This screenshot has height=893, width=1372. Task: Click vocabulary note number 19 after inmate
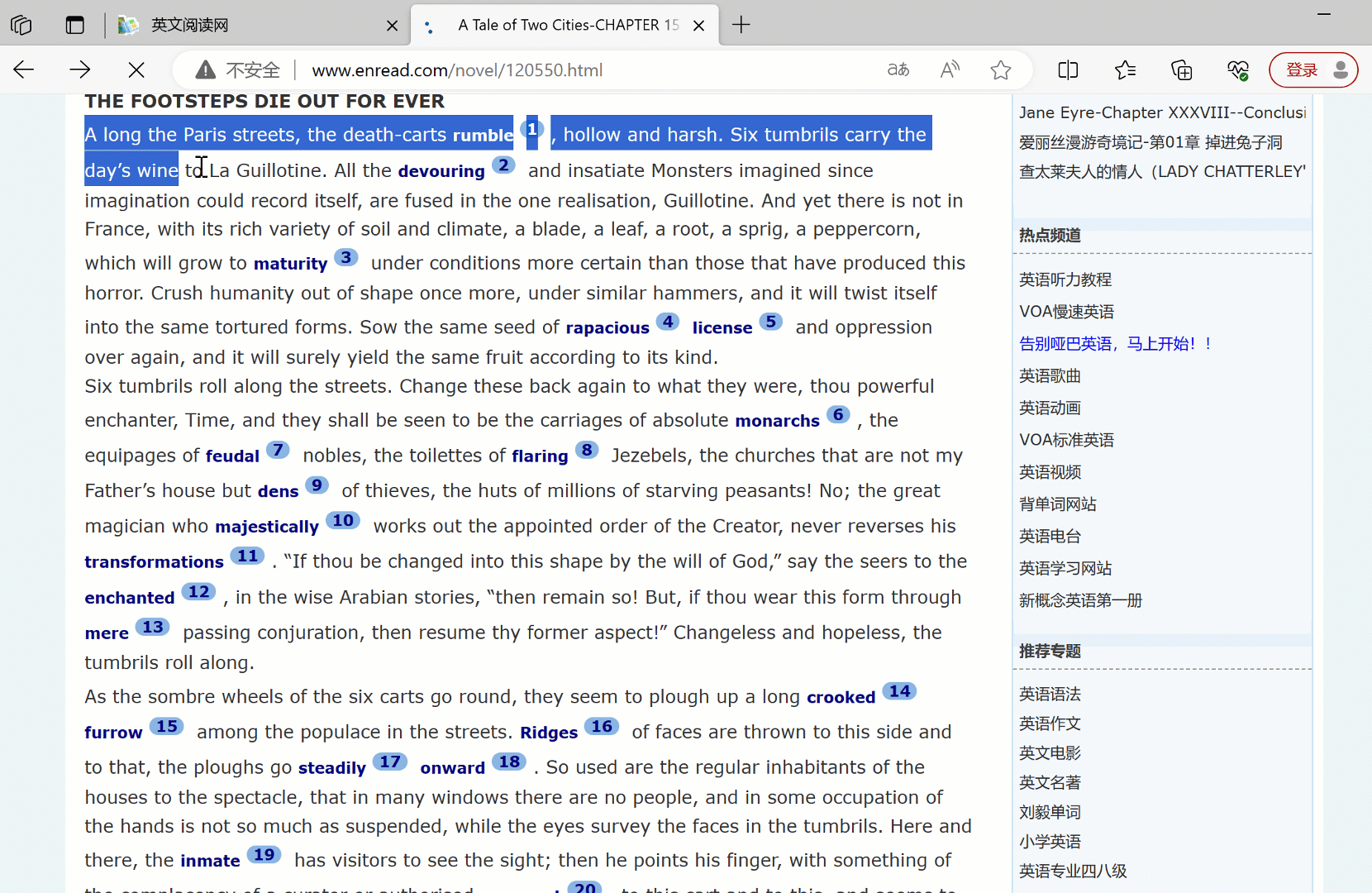click(x=264, y=854)
